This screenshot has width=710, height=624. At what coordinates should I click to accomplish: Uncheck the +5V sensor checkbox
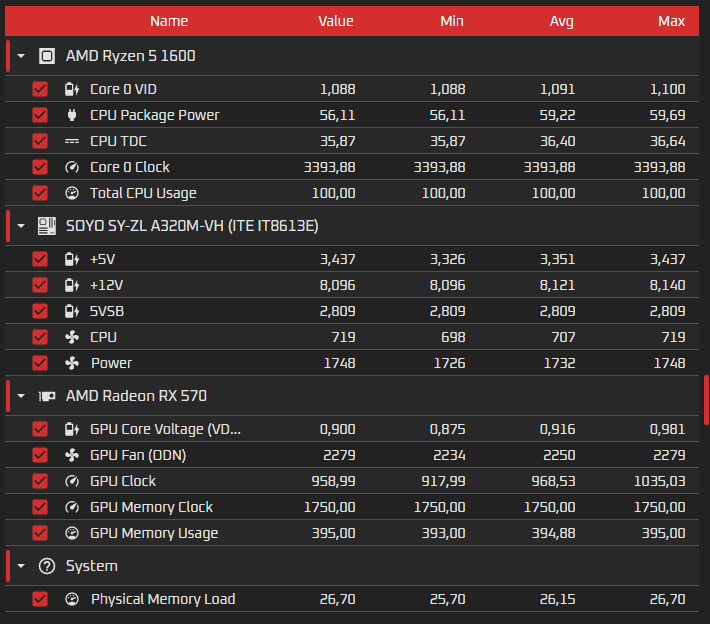(x=40, y=259)
